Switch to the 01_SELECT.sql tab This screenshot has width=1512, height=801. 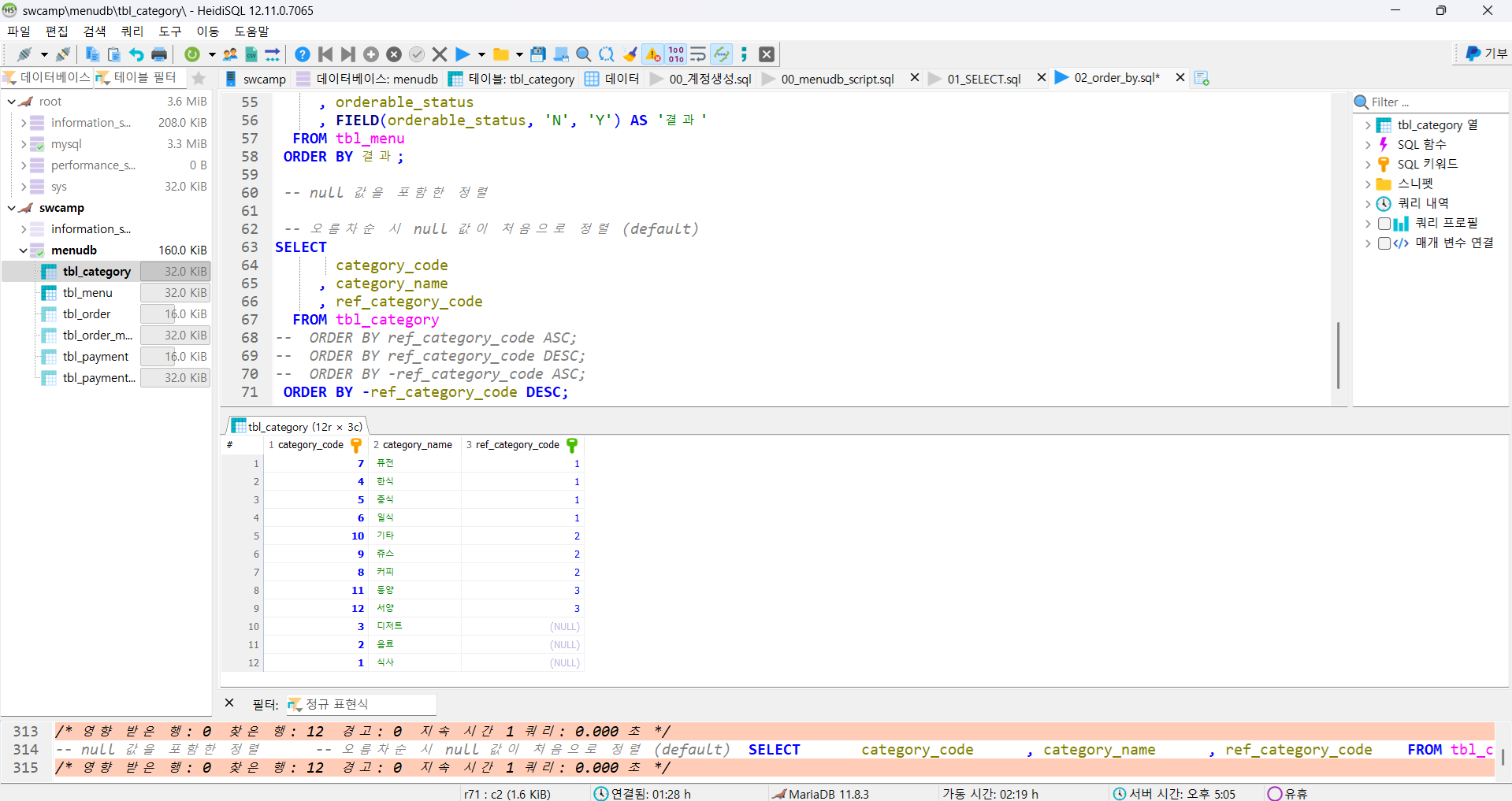pos(983,79)
